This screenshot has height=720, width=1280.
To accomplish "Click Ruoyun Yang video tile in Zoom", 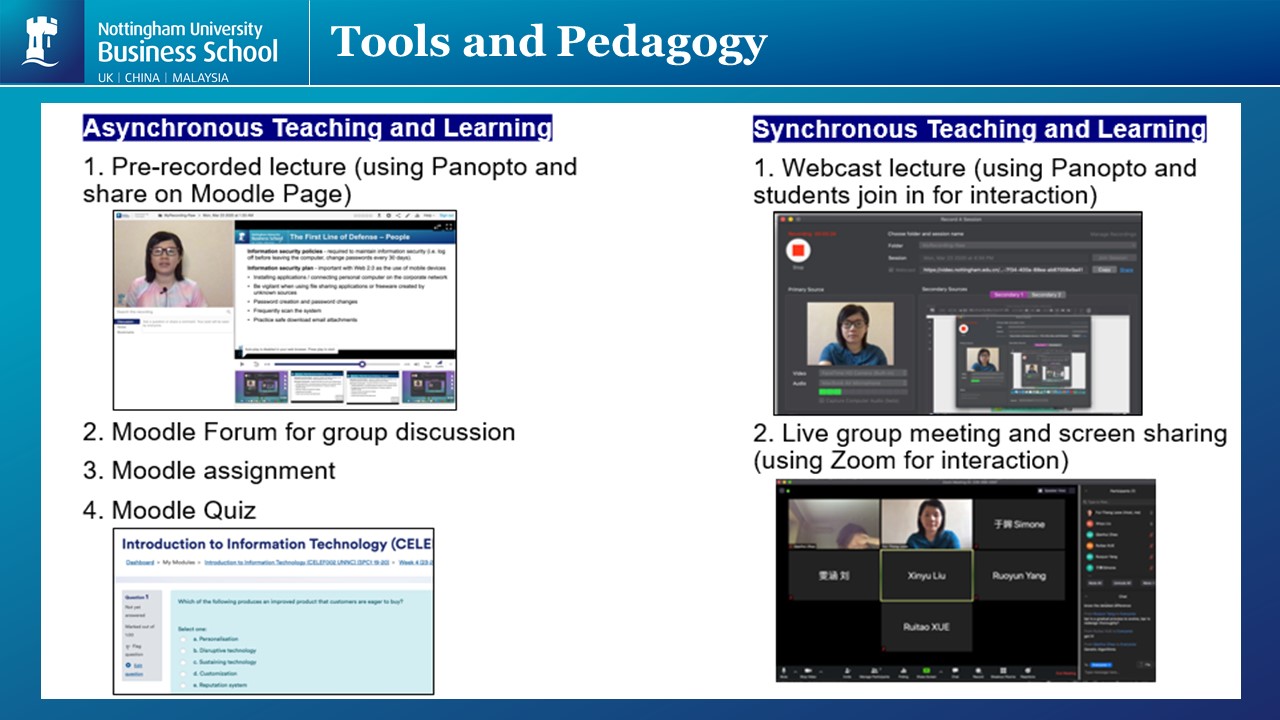I will point(1018,576).
